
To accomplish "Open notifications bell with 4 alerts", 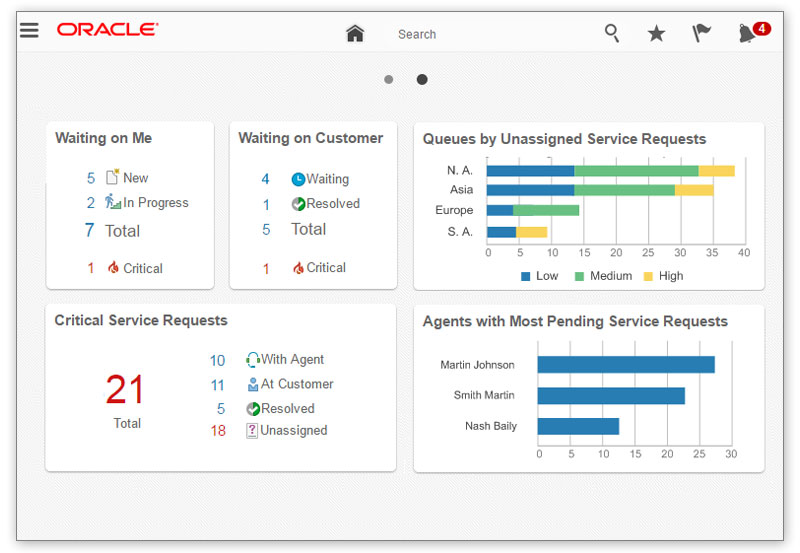I will [x=749, y=33].
